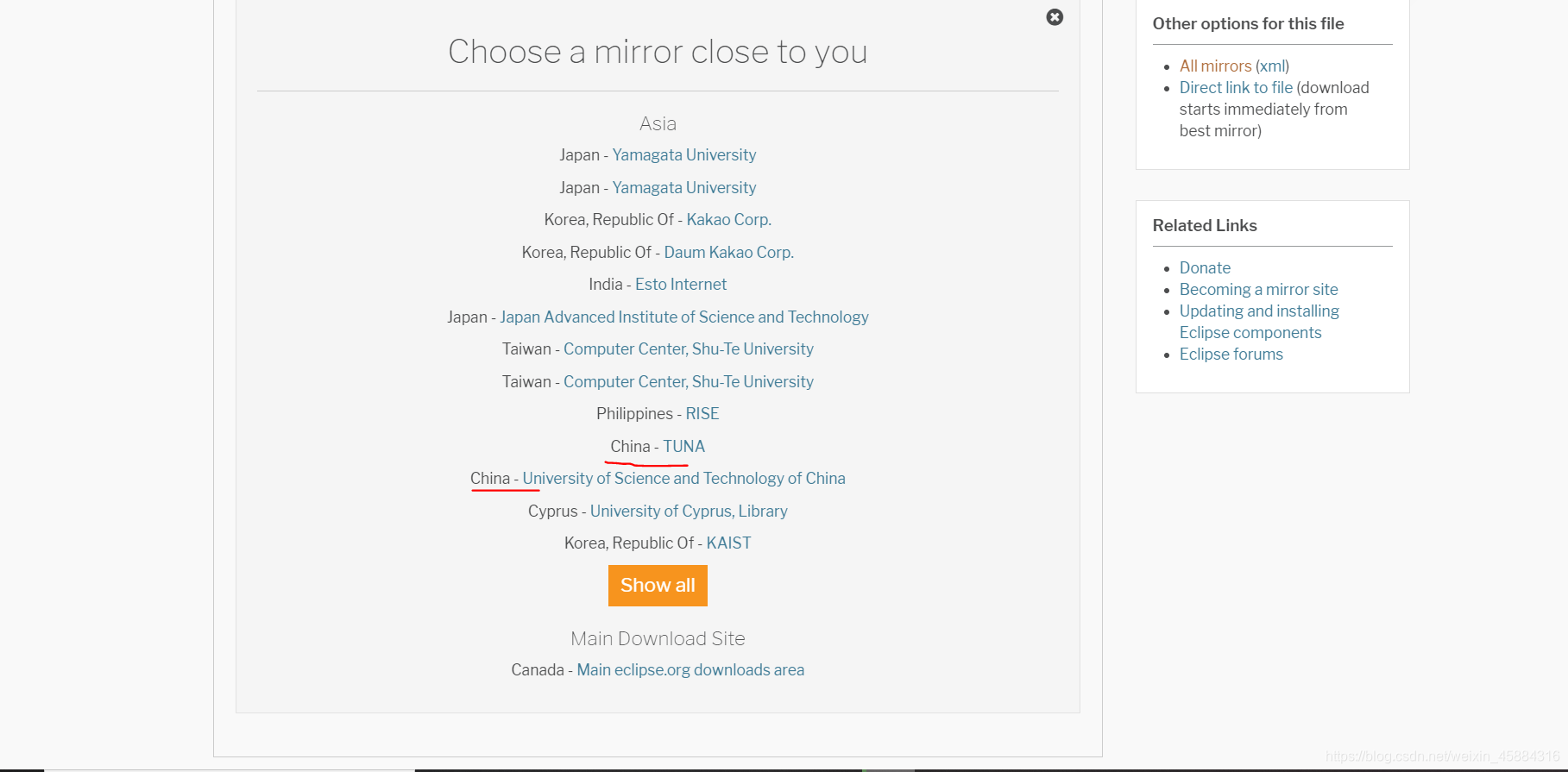The width and height of the screenshot is (1568, 772).
Task: Click the Main Download Site heading
Action: pyautogui.click(x=658, y=639)
